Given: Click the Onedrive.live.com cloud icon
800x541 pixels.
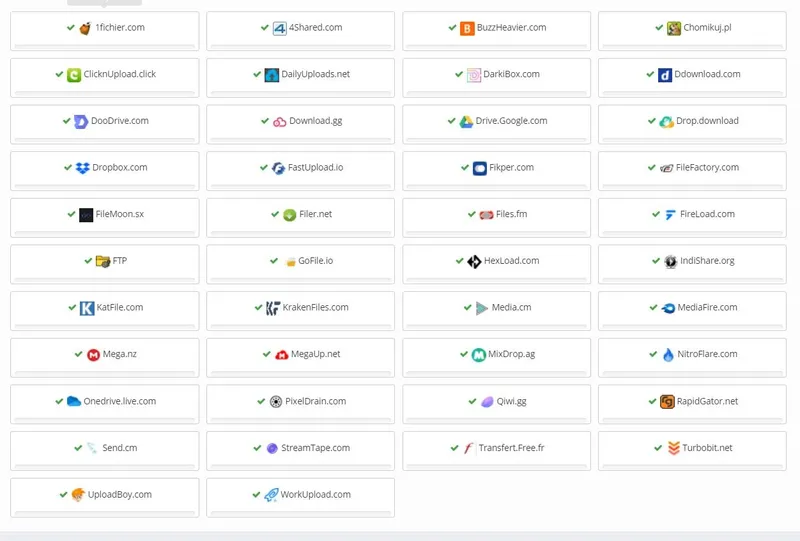Looking at the screenshot, I should (x=74, y=401).
